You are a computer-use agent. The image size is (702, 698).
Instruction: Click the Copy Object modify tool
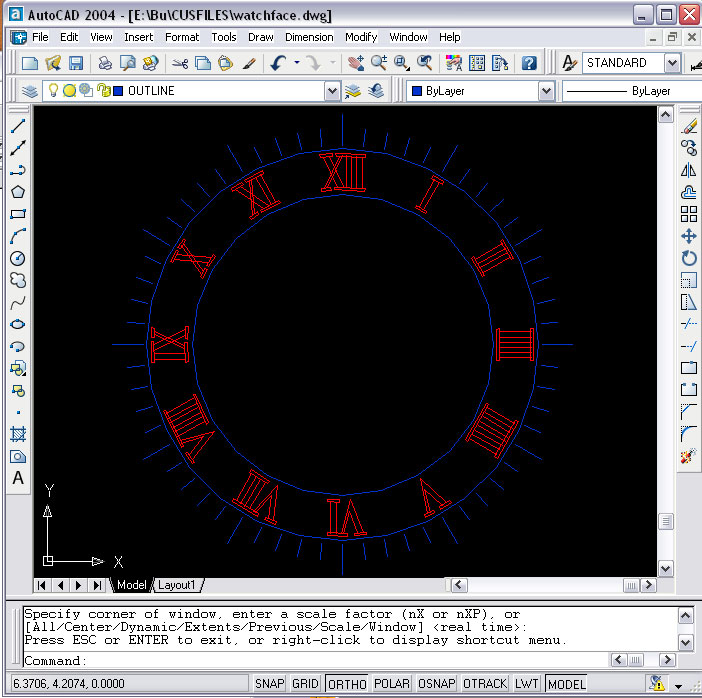689,148
